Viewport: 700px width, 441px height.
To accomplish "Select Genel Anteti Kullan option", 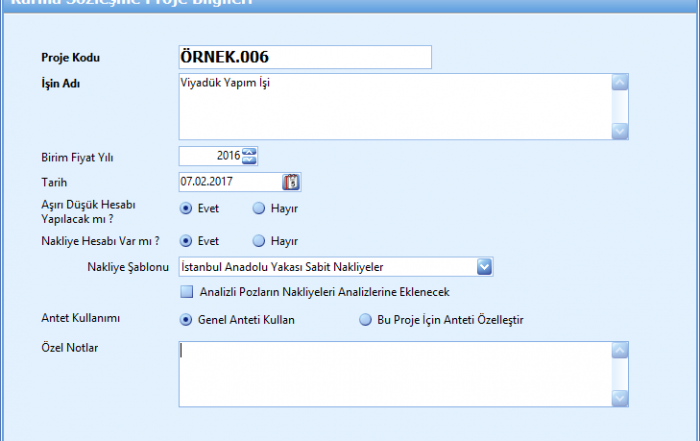I will [186, 320].
